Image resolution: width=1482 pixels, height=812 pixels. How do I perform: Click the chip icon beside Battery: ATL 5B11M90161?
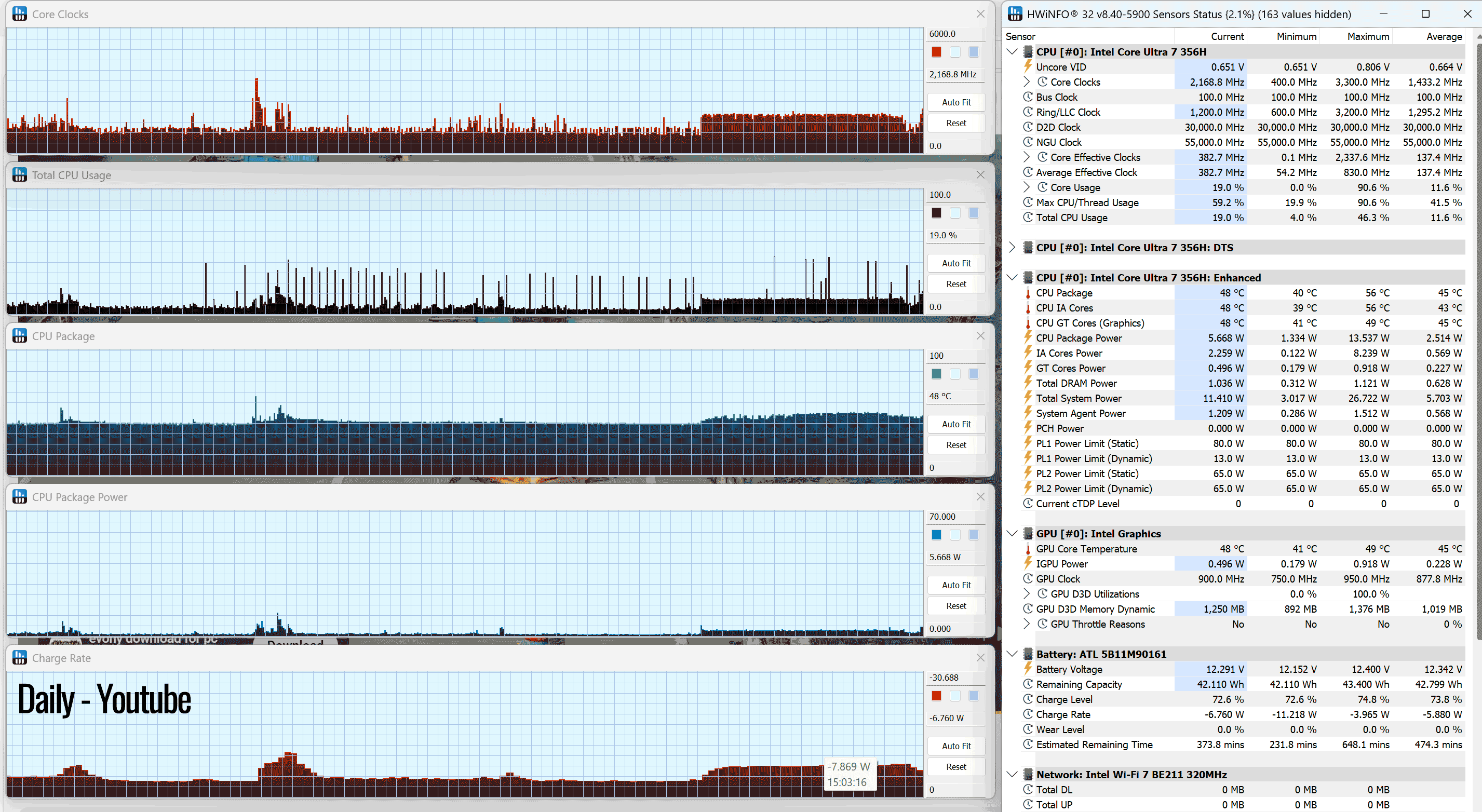coord(1028,654)
